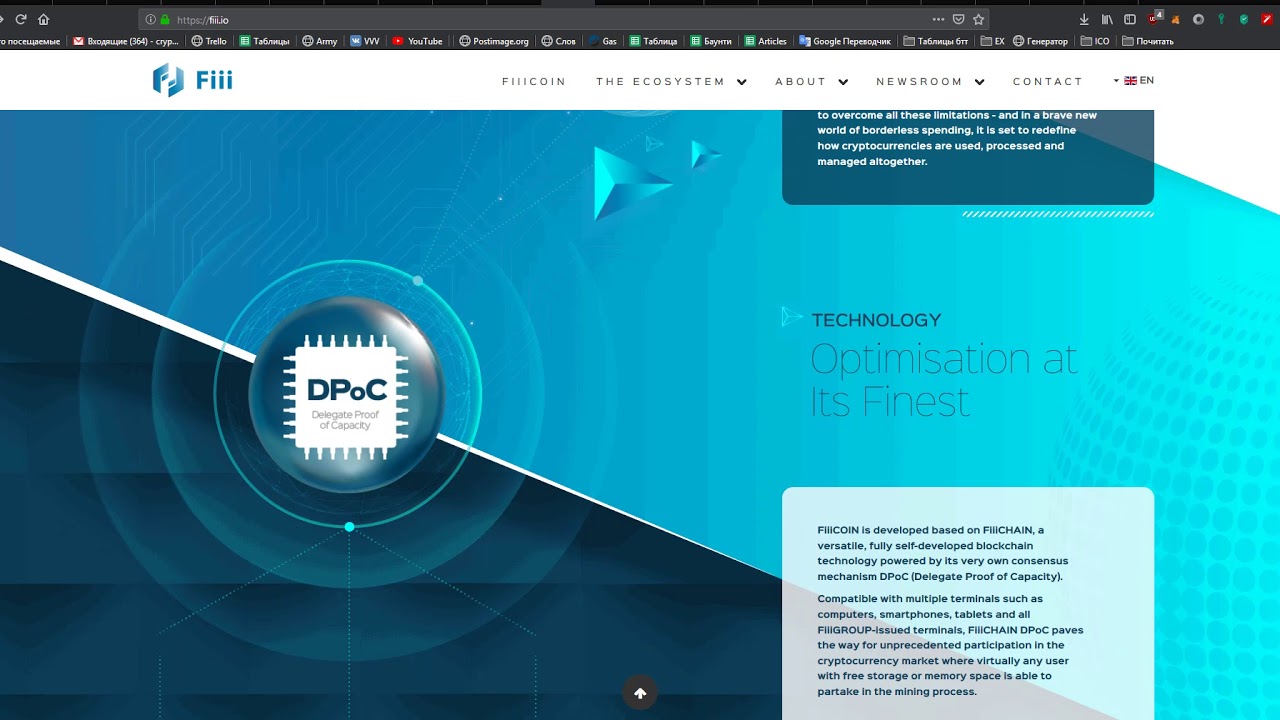Open the VVV bookmark
Viewport: 1280px width, 720px height.
365,41
